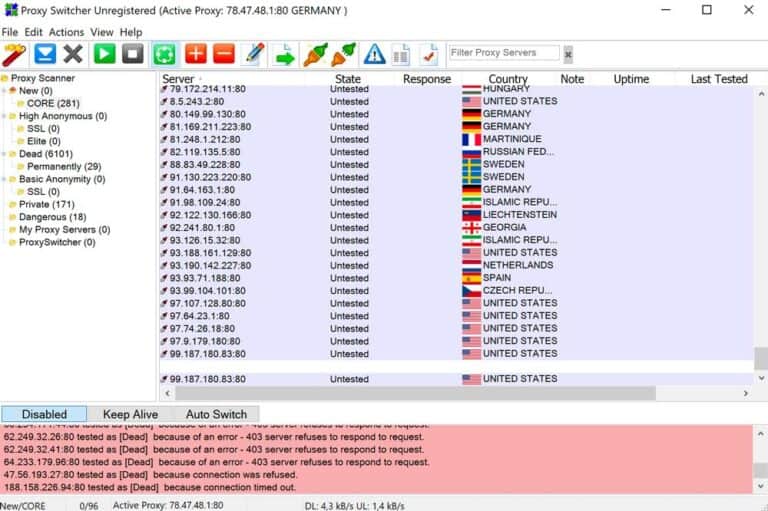Collapse the High Anonymous (0) tree node

[4, 116]
